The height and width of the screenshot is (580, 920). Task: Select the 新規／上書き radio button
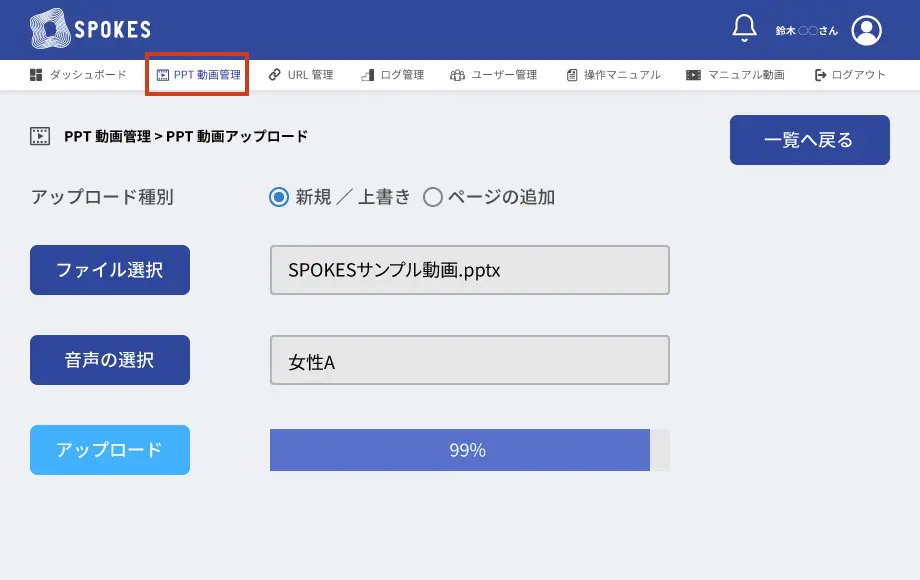pyautogui.click(x=279, y=197)
